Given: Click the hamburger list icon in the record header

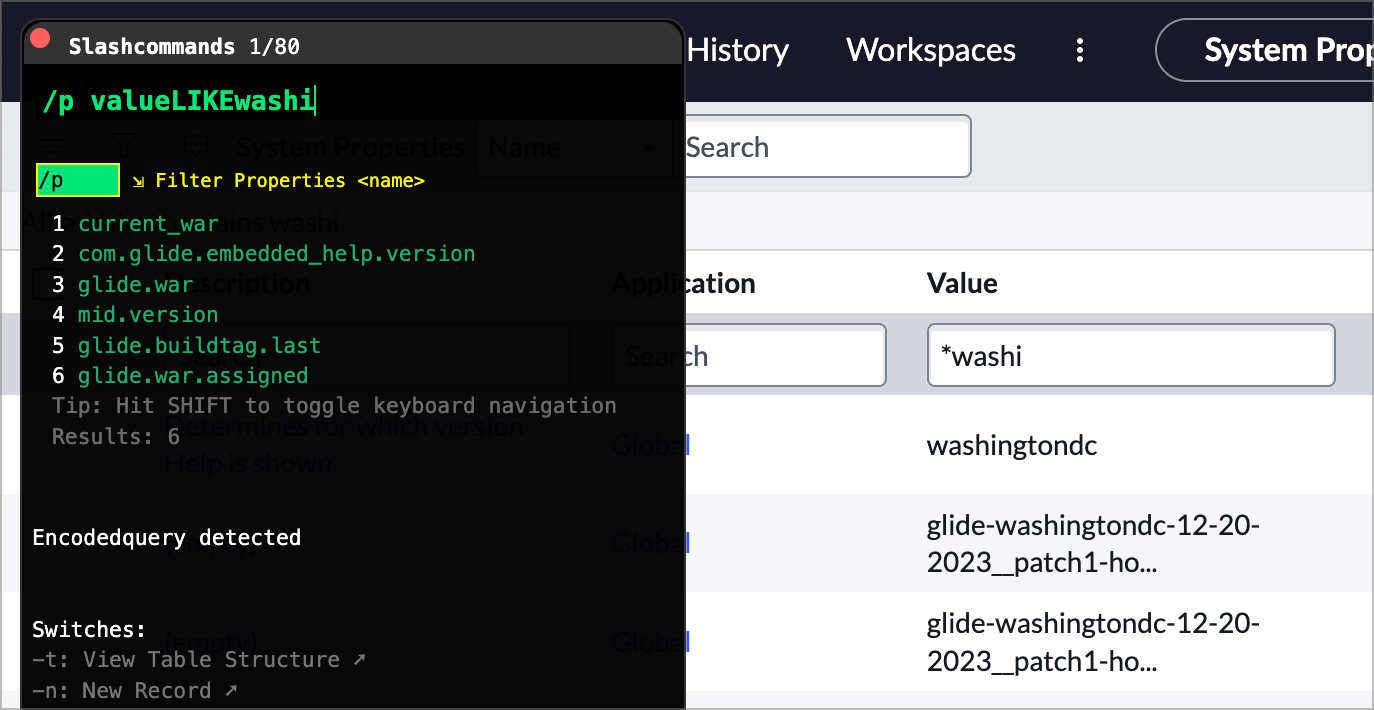Looking at the screenshot, I should point(52,146).
